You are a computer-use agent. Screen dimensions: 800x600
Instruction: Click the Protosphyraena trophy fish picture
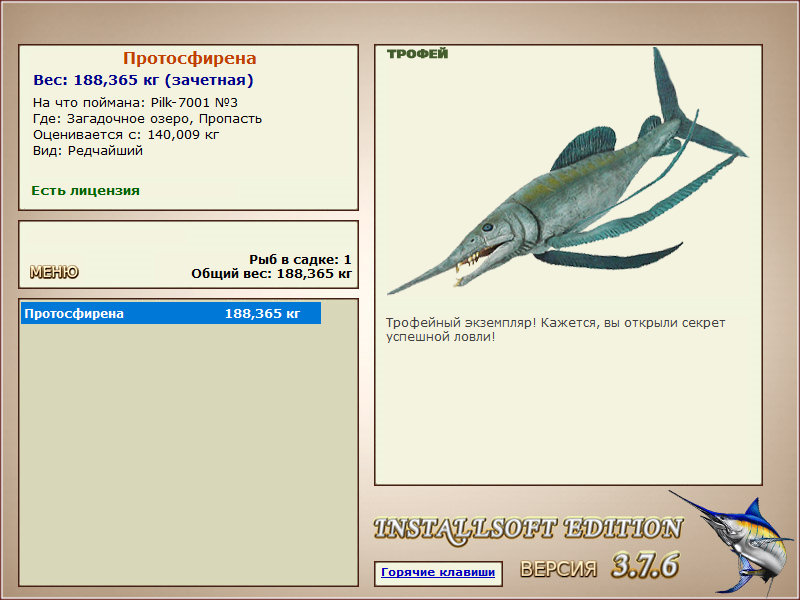tap(567, 172)
